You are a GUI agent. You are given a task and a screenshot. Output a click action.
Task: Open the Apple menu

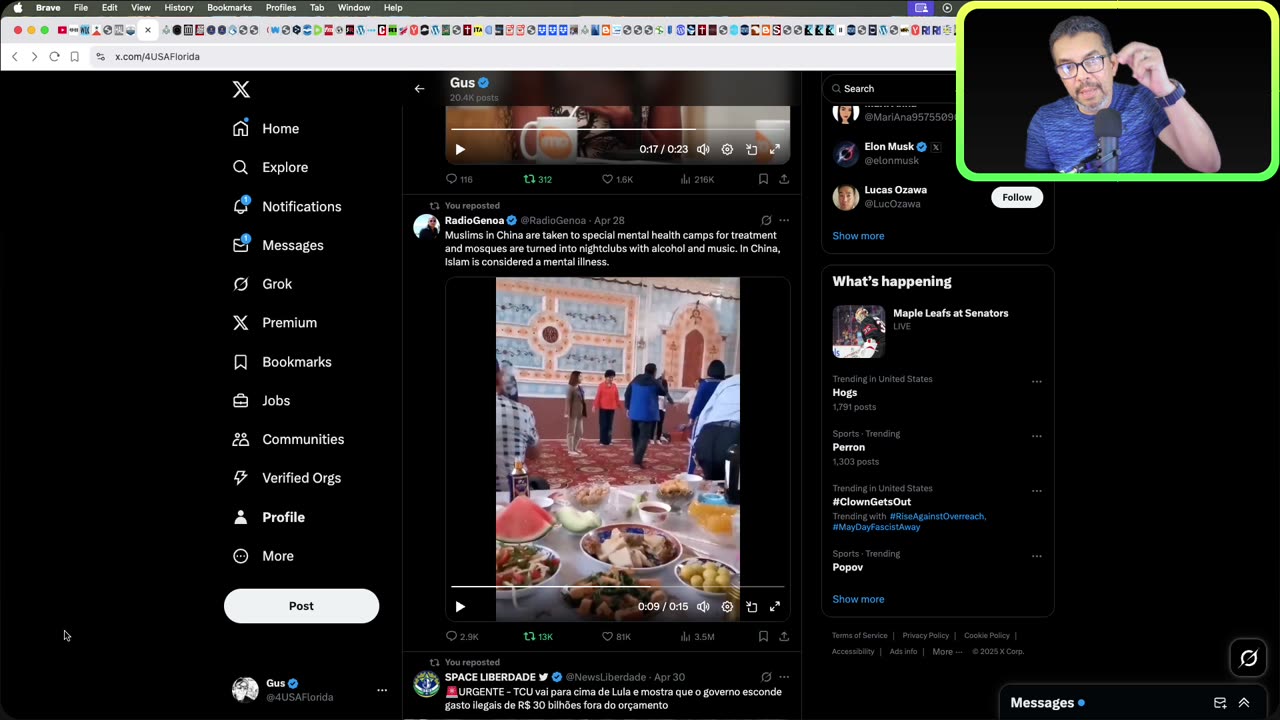click(x=17, y=8)
